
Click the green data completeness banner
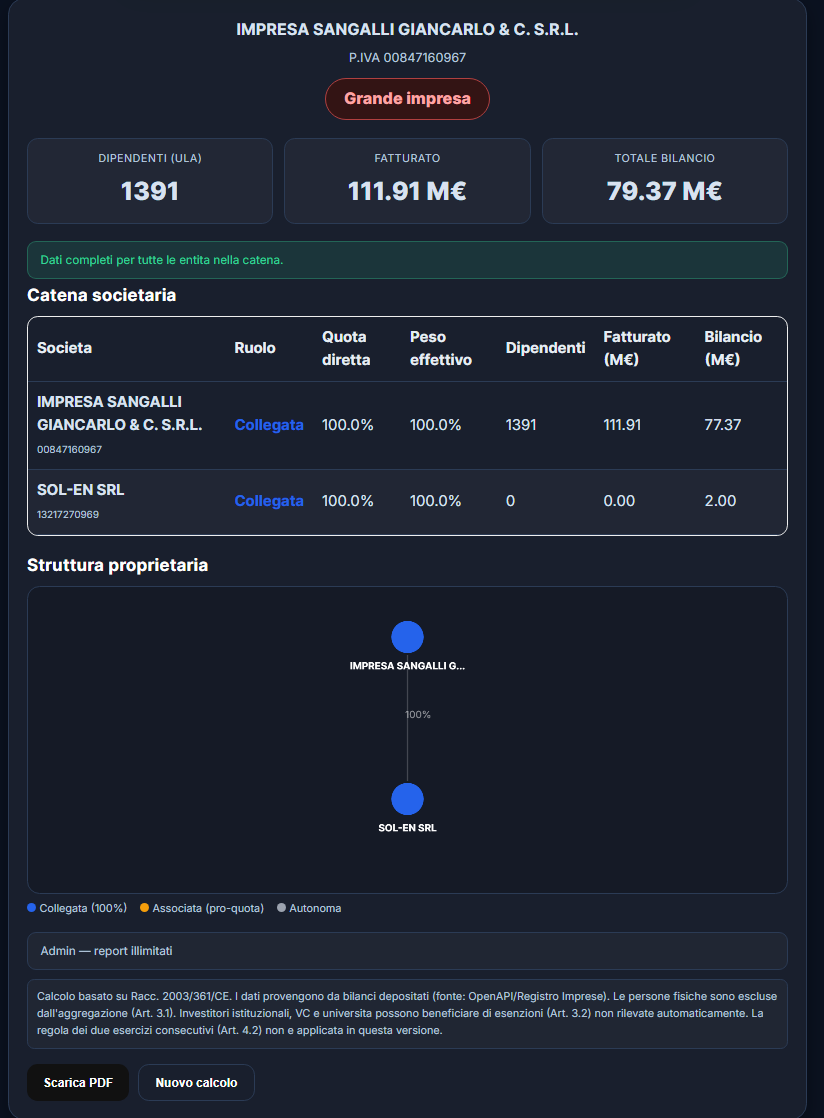click(x=407, y=260)
